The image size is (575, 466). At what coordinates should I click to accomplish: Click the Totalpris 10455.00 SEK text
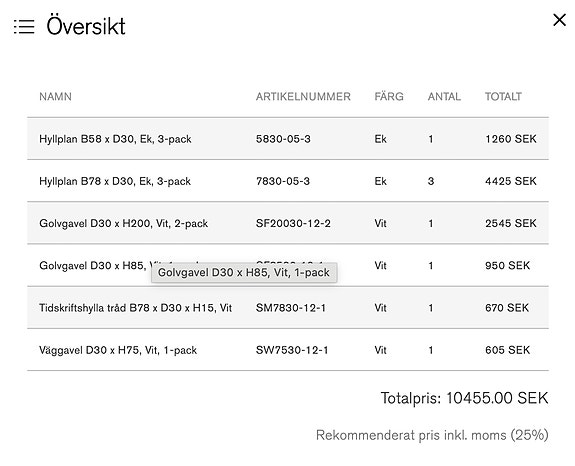pos(464,398)
